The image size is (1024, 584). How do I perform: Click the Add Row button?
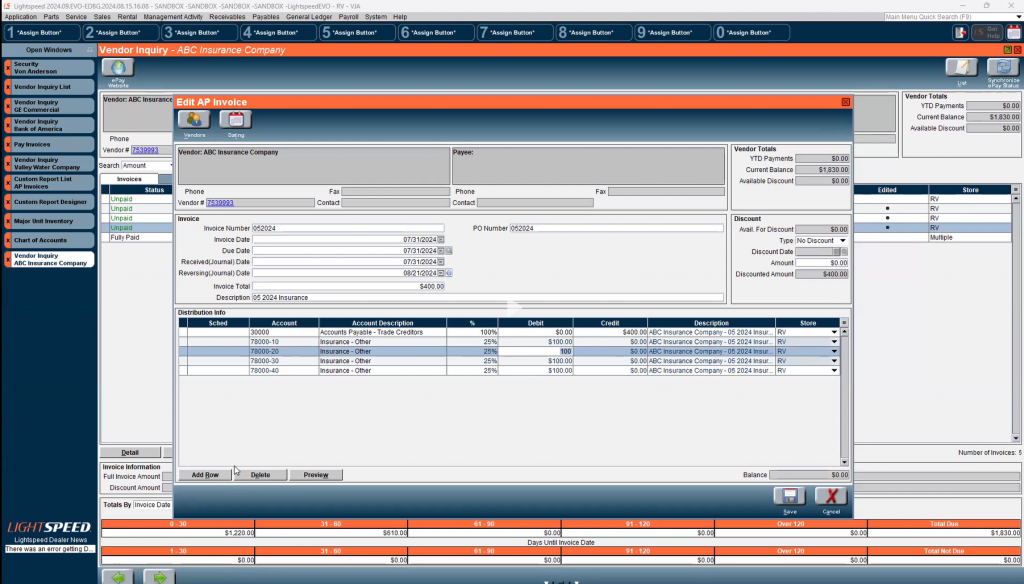205,475
